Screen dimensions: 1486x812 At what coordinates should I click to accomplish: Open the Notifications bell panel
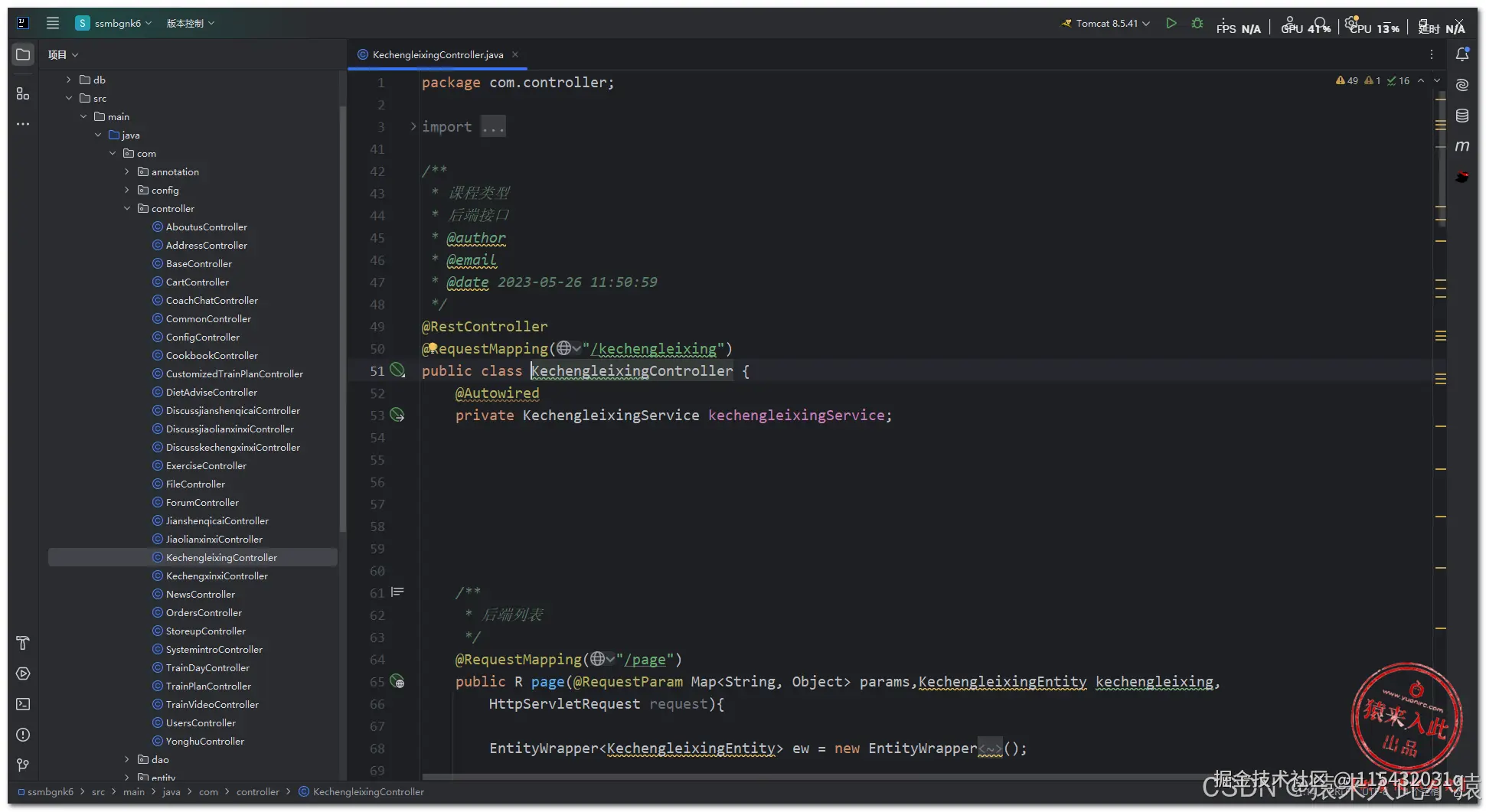pos(1462,54)
